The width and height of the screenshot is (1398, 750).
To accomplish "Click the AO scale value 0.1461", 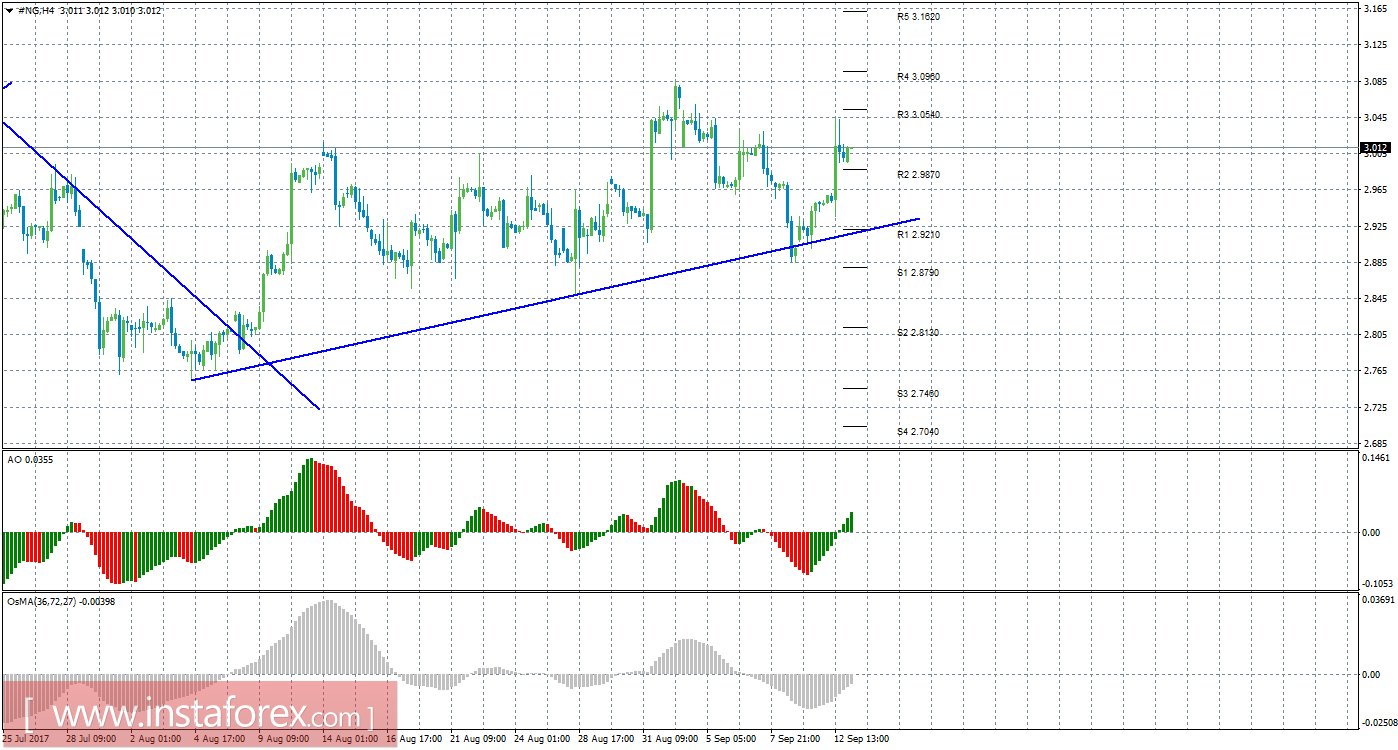I will click(1376, 456).
